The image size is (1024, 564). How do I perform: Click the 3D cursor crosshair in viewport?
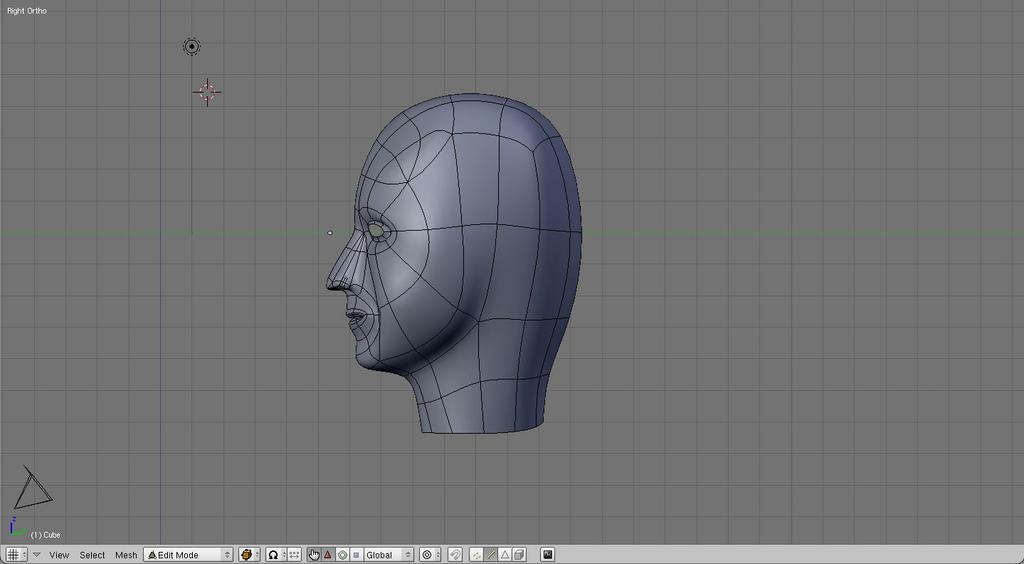tap(207, 92)
